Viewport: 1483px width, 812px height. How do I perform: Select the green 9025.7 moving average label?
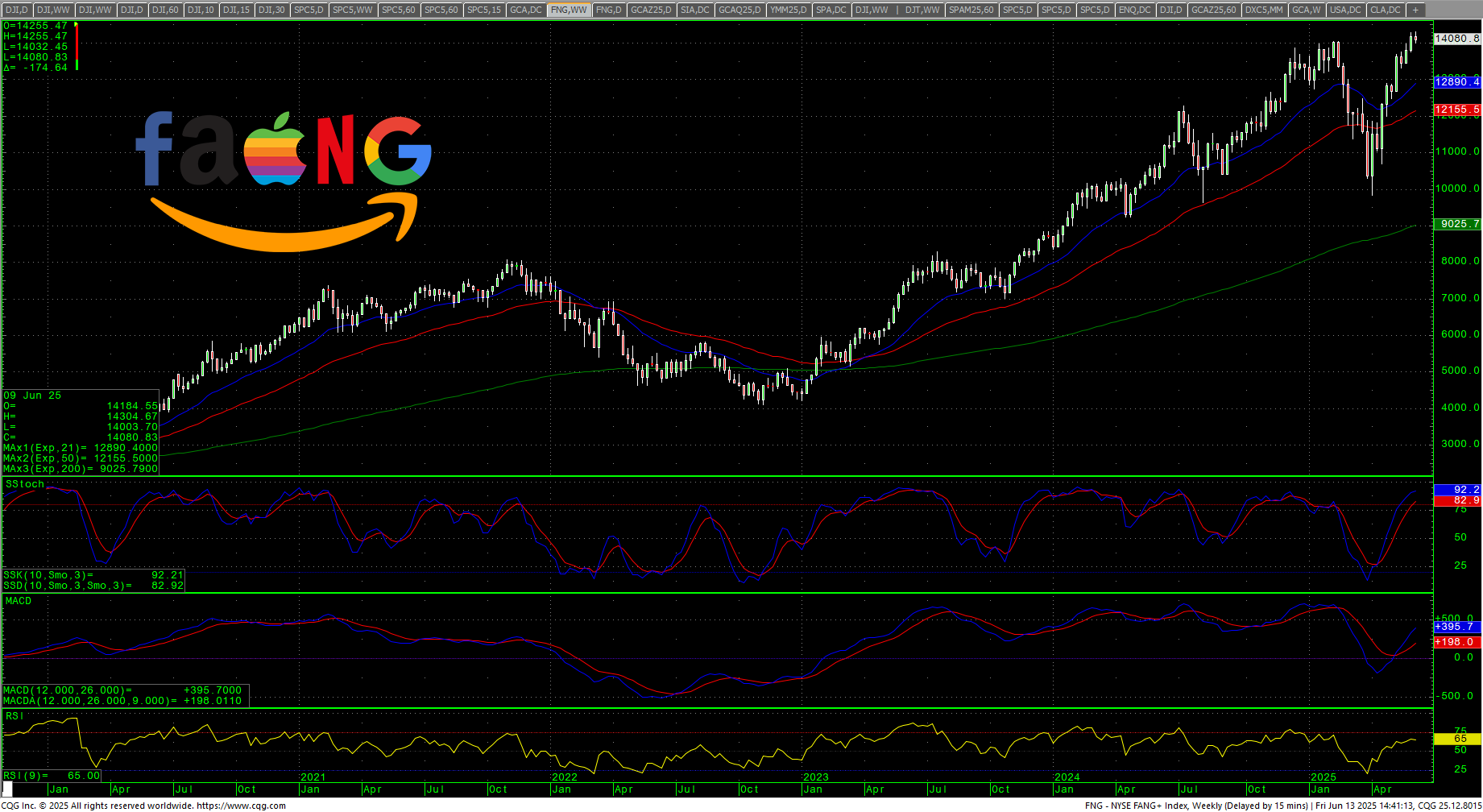pos(1457,224)
